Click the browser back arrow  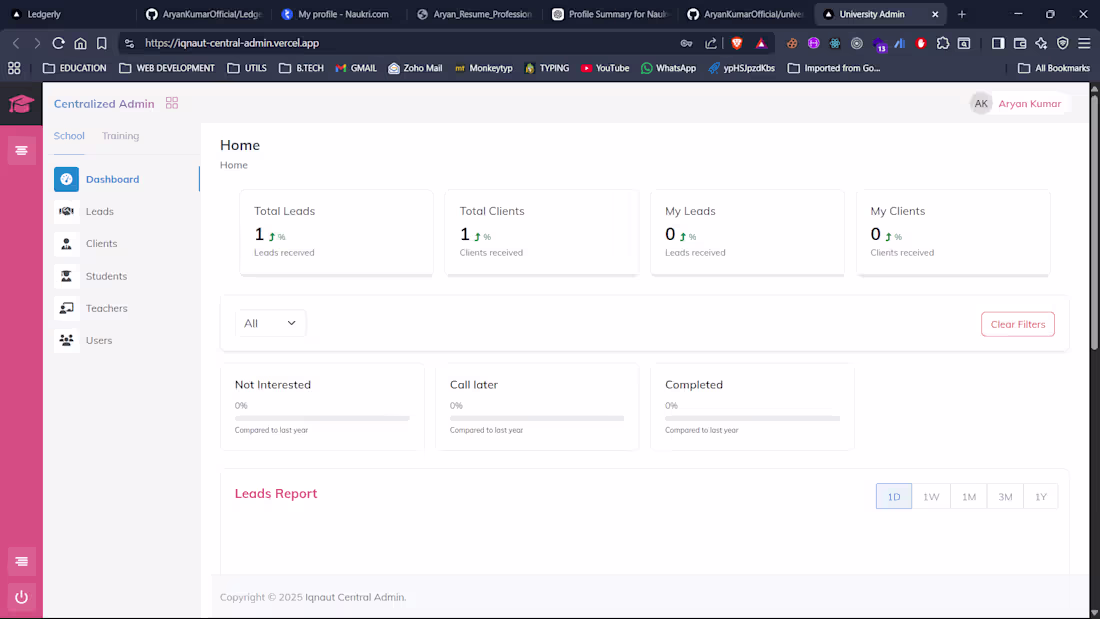click(x=16, y=43)
